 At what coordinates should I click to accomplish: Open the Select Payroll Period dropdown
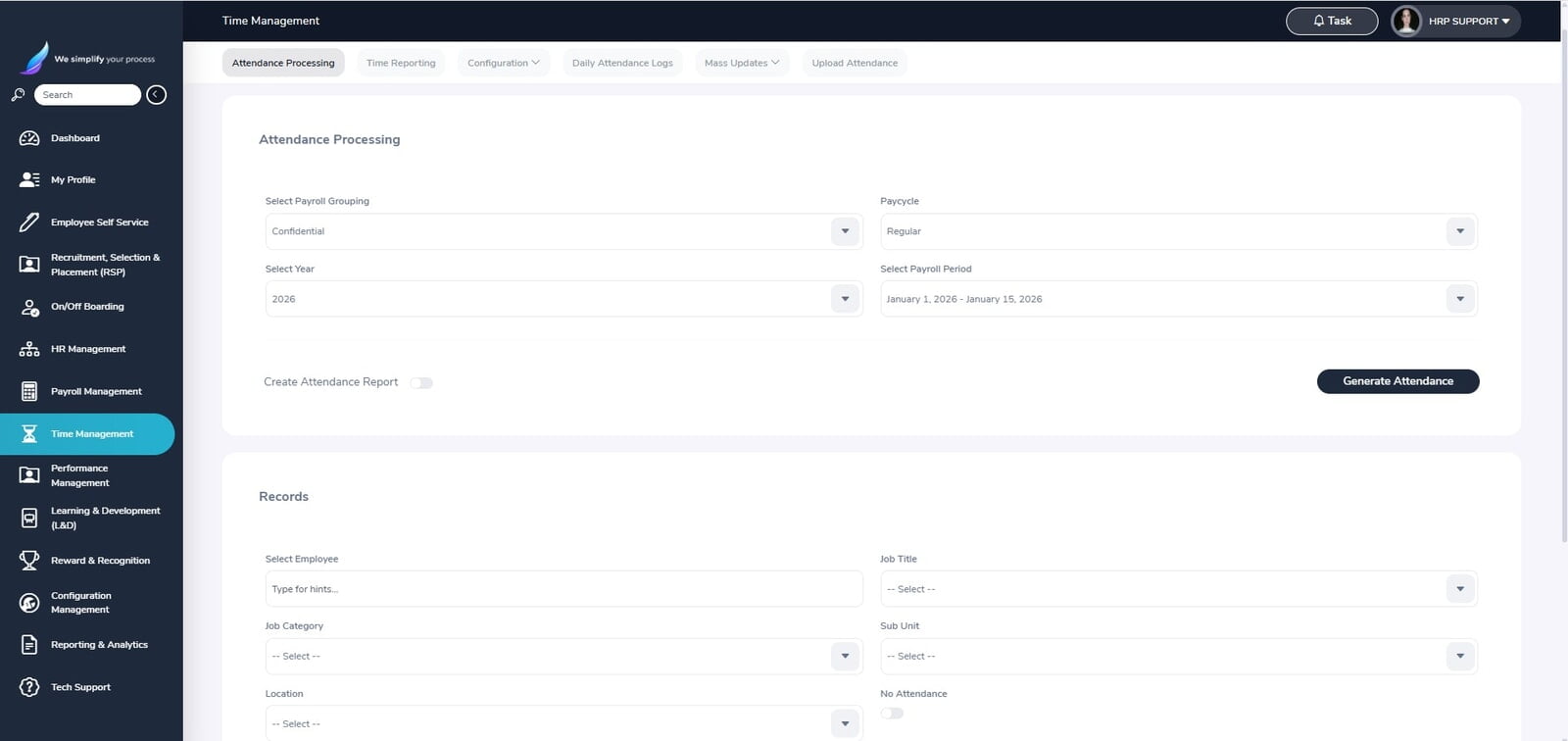tap(1178, 299)
